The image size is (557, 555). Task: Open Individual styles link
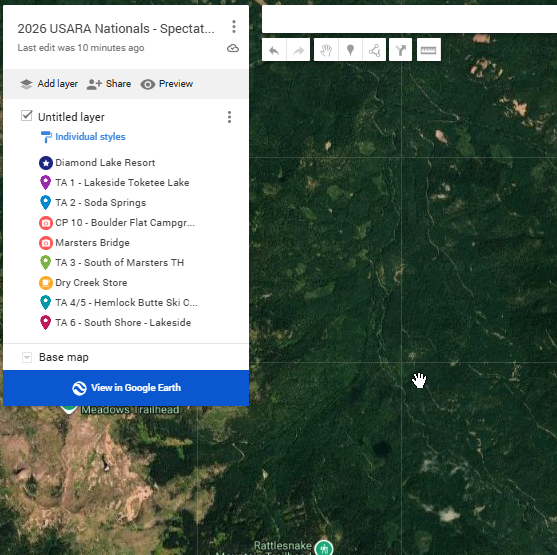point(90,137)
